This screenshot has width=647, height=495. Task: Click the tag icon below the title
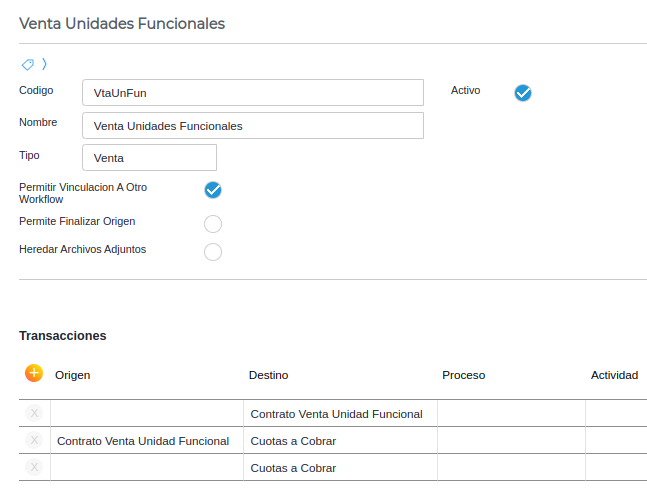pyautogui.click(x=28, y=65)
